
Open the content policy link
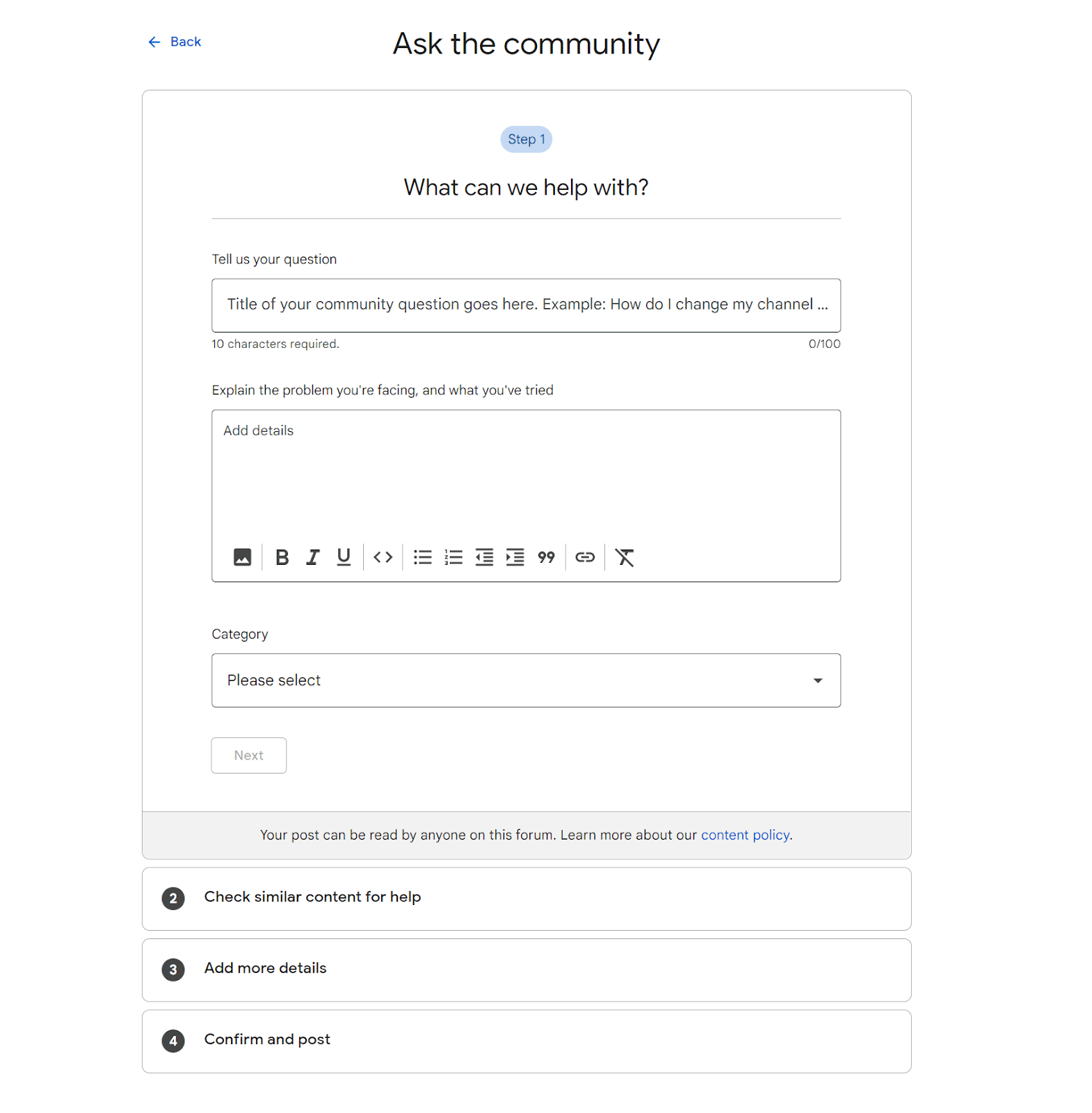point(745,835)
